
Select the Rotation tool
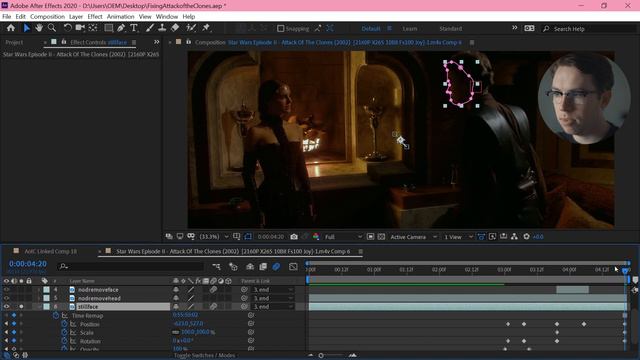(67, 28)
